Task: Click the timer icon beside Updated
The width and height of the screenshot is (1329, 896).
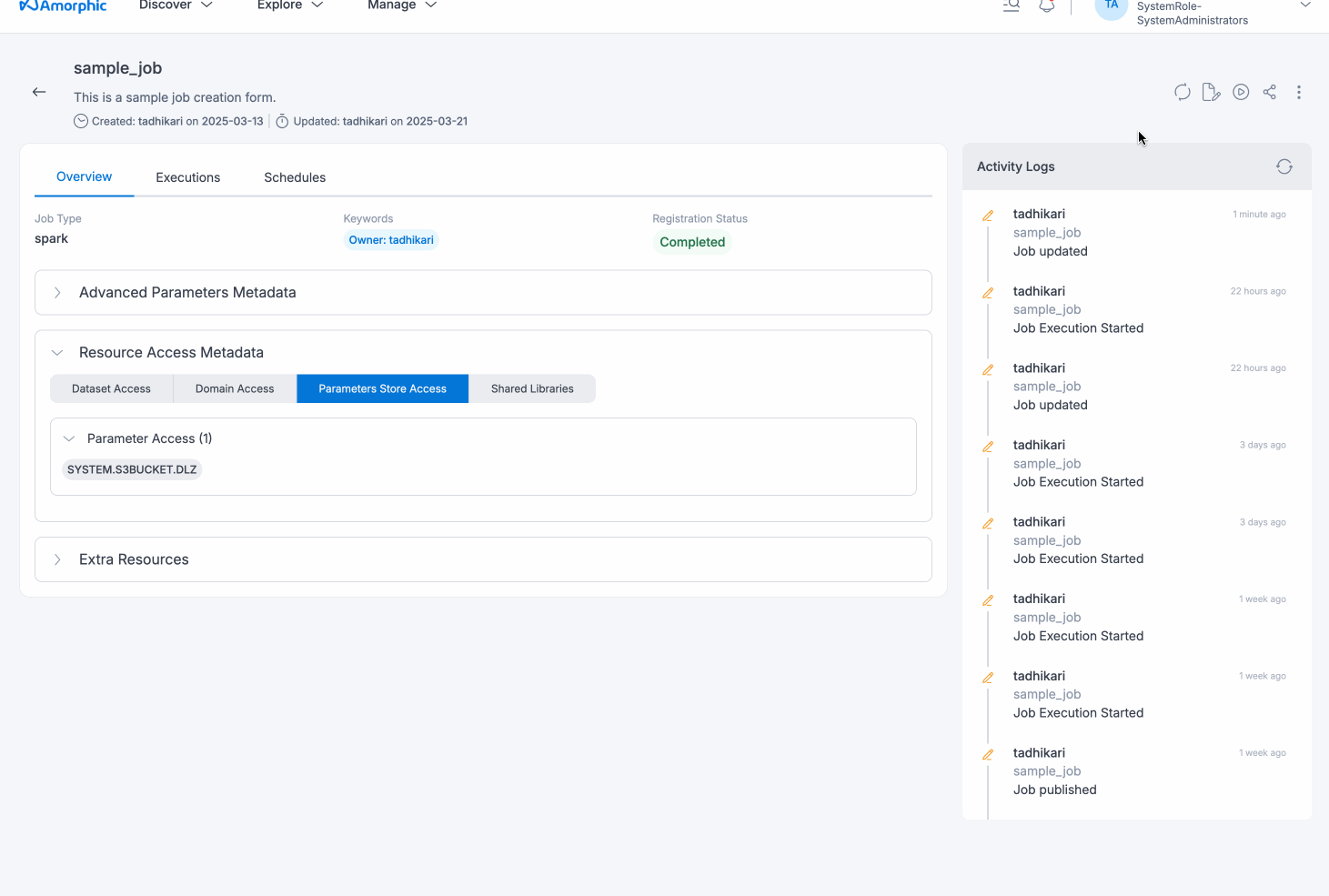Action: point(282,121)
